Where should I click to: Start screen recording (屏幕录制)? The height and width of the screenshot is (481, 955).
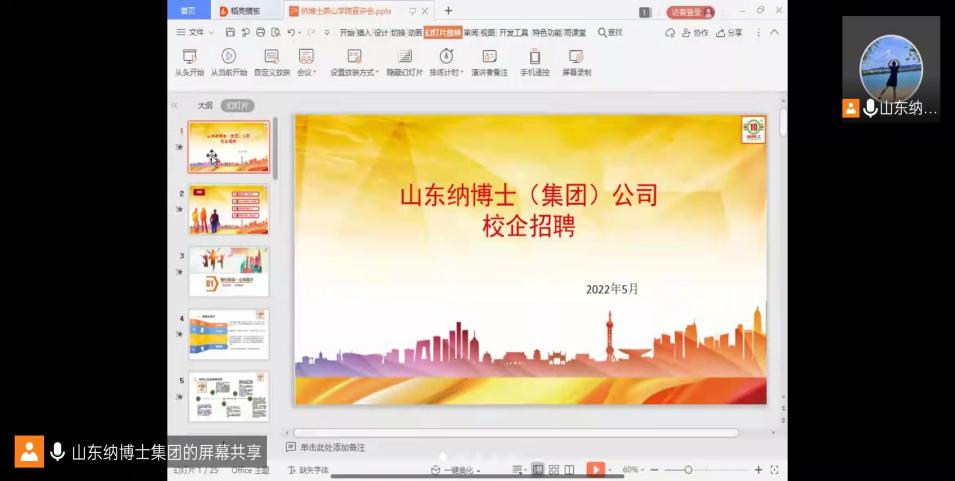click(x=576, y=62)
